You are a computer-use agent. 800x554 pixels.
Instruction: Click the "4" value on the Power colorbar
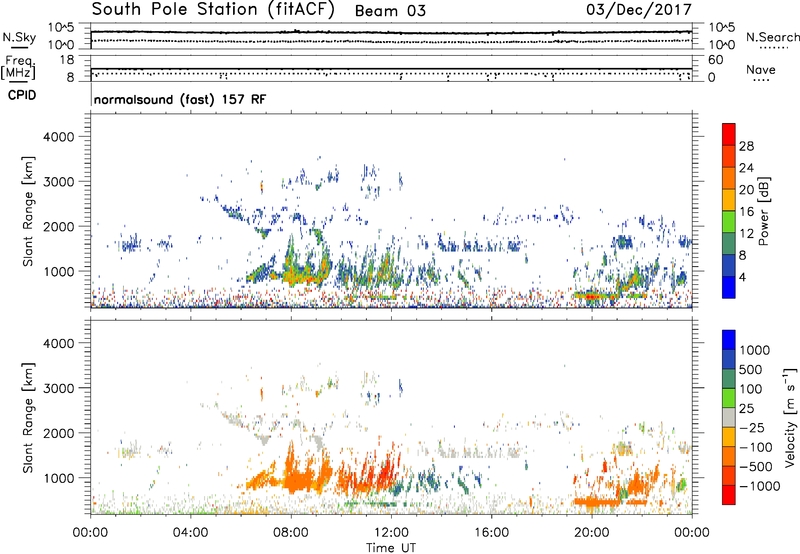743,277
